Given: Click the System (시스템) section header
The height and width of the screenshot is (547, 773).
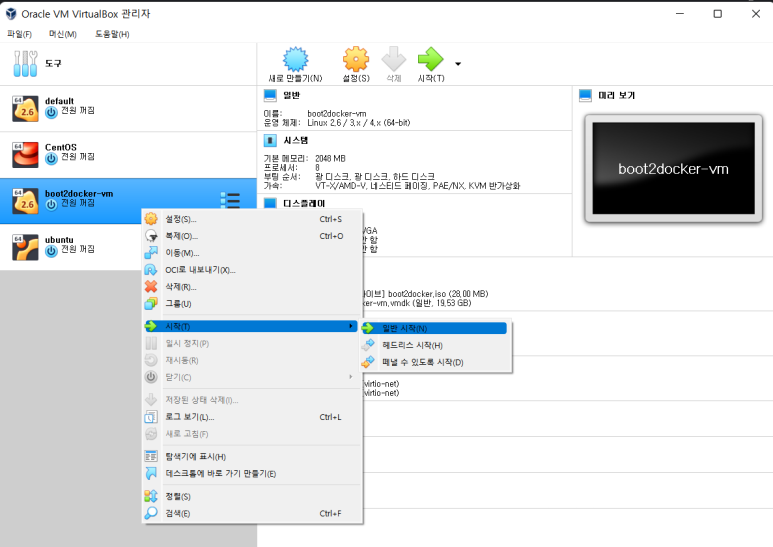Looking at the screenshot, I should [296, 140].
